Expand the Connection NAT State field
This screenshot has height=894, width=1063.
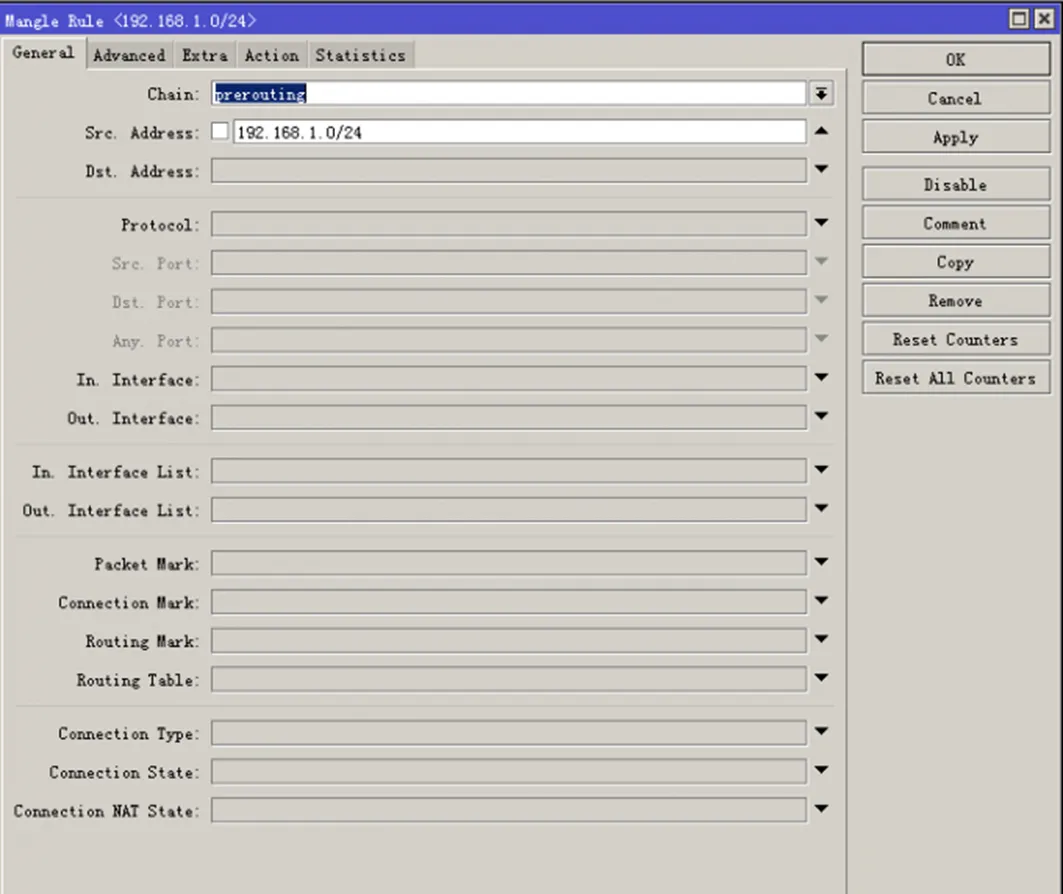click(x=821, y=808)
